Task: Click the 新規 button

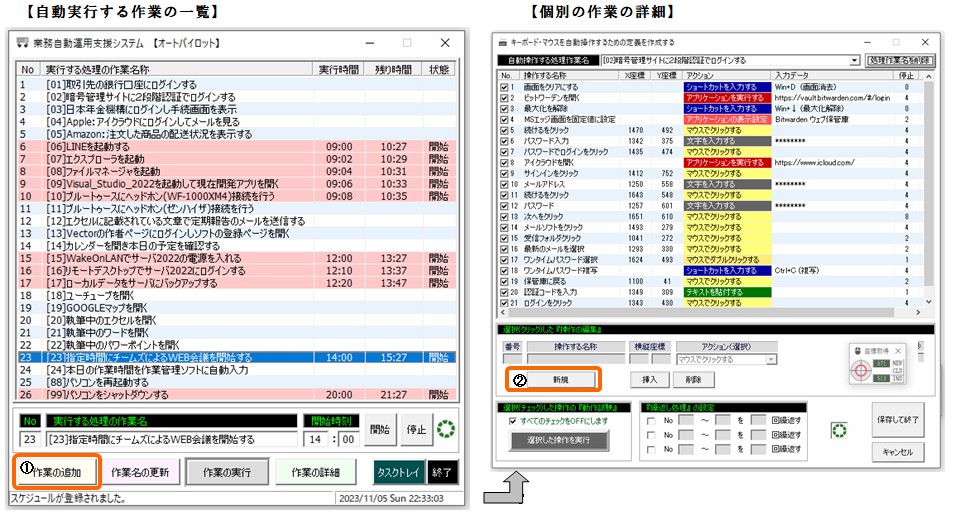Action: [561, 380]
